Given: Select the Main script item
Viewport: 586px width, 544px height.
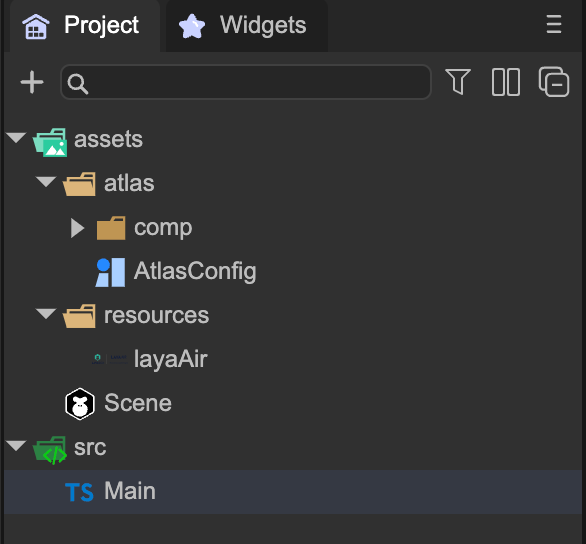Looking at the screenshot, I should click(293, 492).
